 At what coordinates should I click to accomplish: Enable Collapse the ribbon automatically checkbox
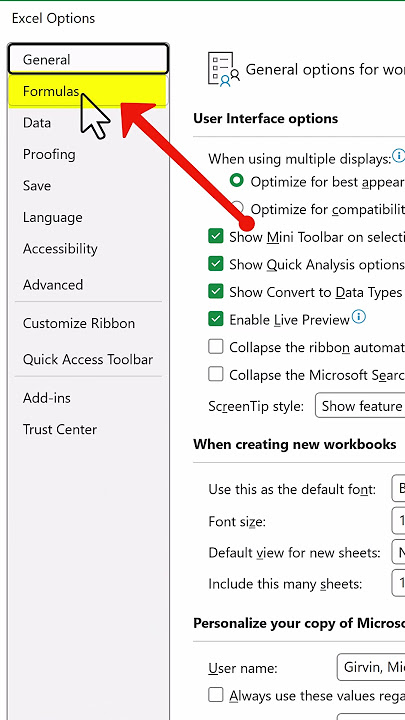215,347
